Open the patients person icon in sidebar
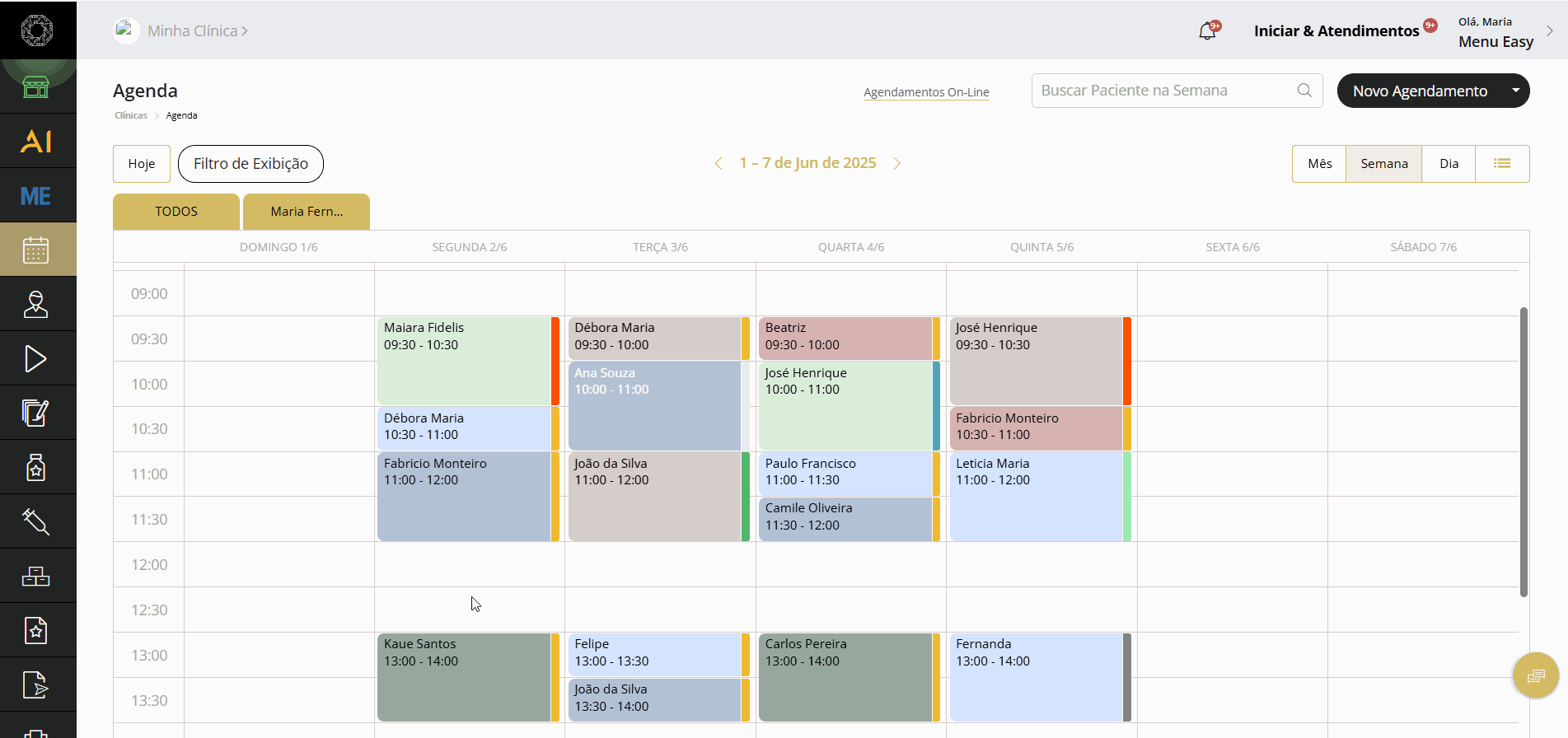This screenshot has width=1568, height=738. [36, 304]
